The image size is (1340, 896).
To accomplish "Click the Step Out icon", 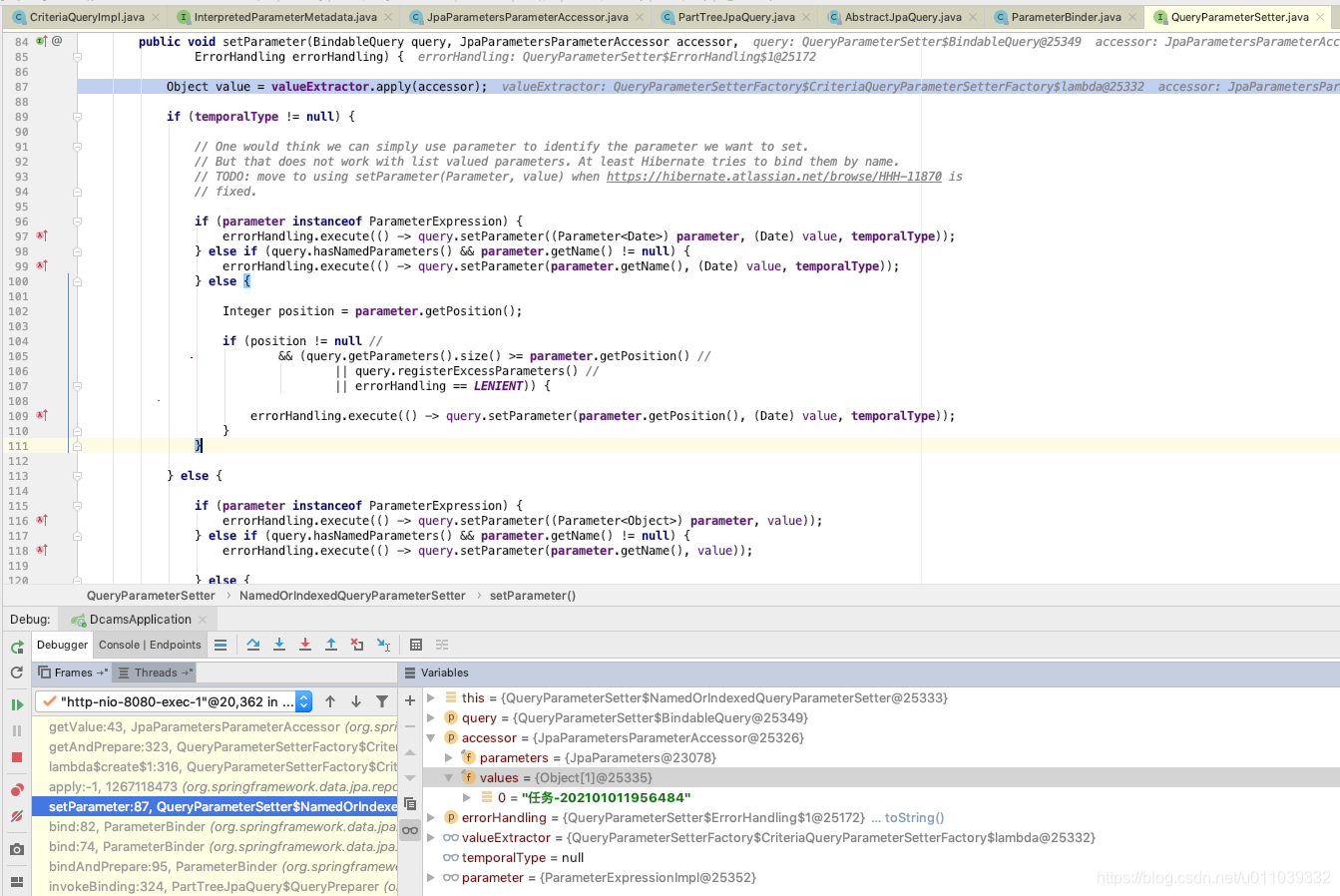I will (331, 645).
